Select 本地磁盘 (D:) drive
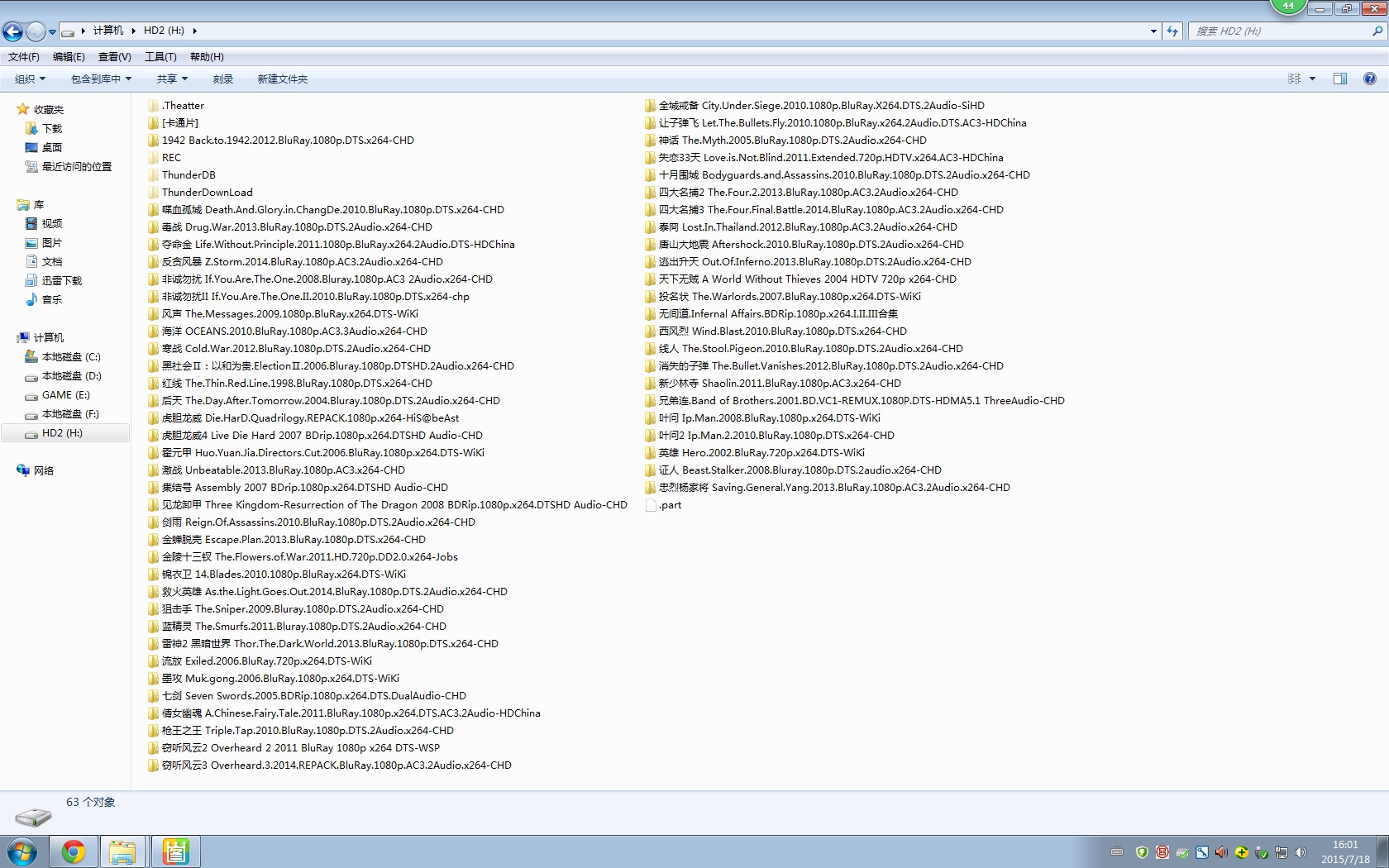 (x=72, y=376)
